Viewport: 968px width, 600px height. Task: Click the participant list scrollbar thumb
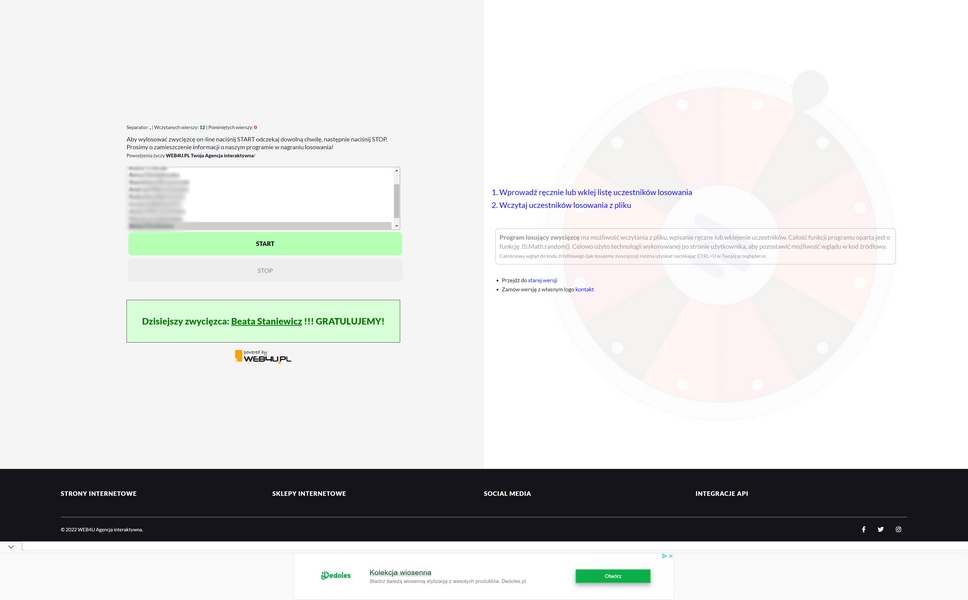(396, 200)
